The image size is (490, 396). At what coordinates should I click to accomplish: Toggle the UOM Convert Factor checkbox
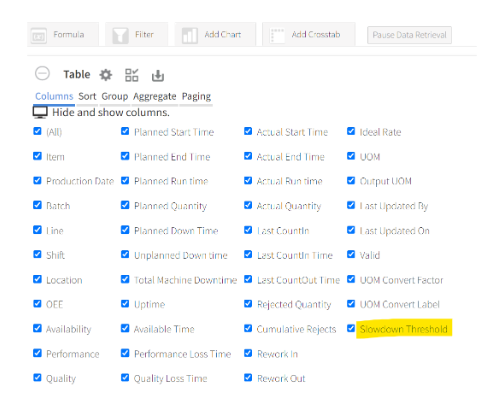[351, 279]
